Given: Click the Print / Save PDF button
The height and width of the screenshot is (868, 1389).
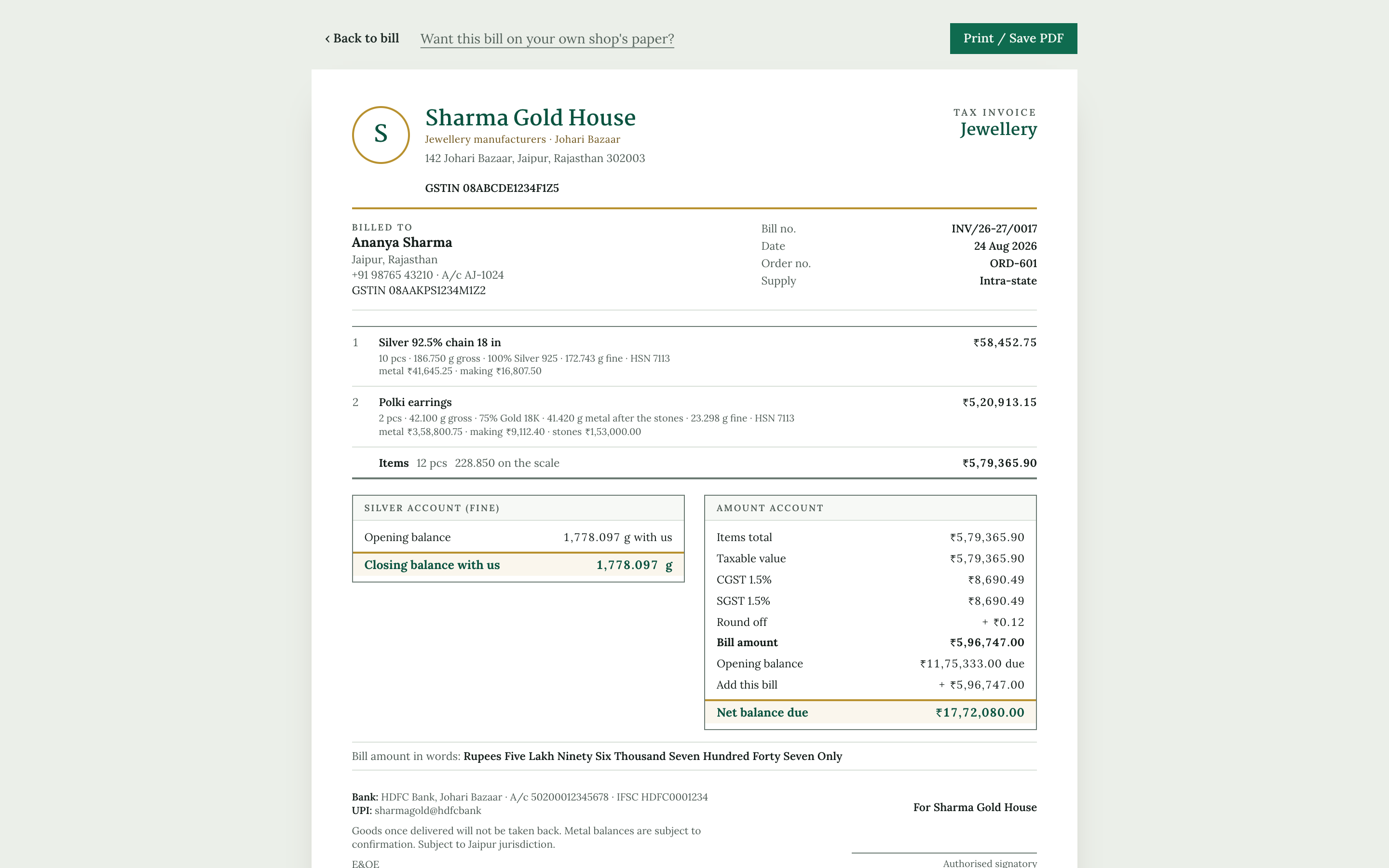Looking at the screenshot, I should [x=1013, y=39].
